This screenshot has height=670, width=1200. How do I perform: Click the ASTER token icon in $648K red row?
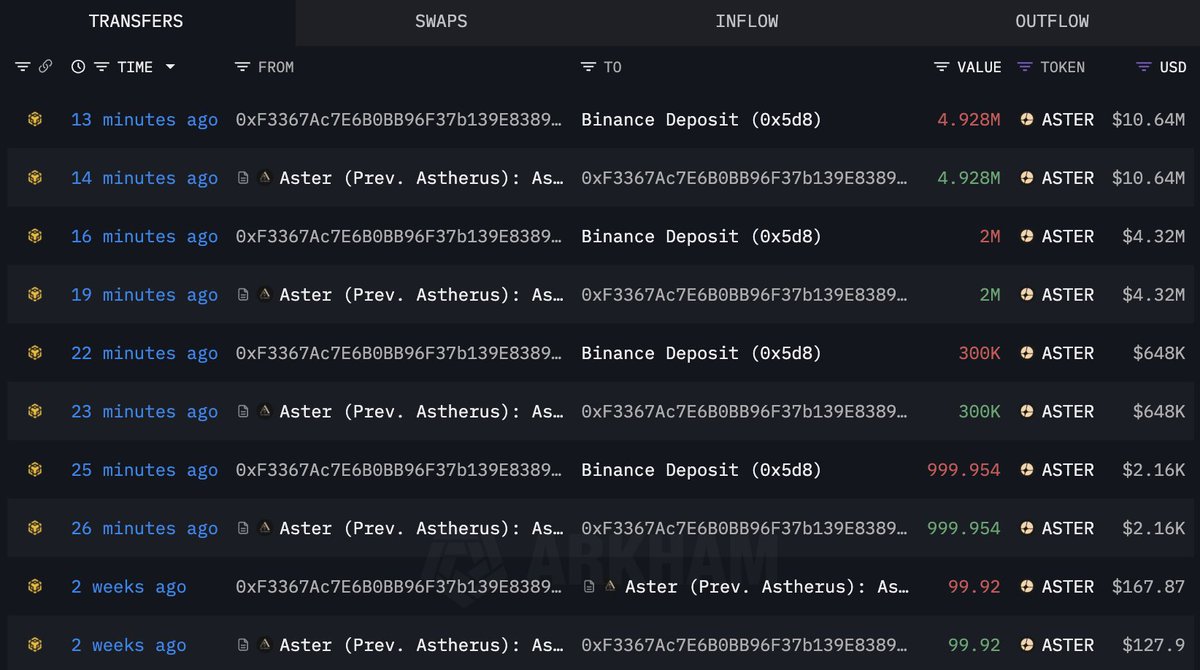point(1026,353)
